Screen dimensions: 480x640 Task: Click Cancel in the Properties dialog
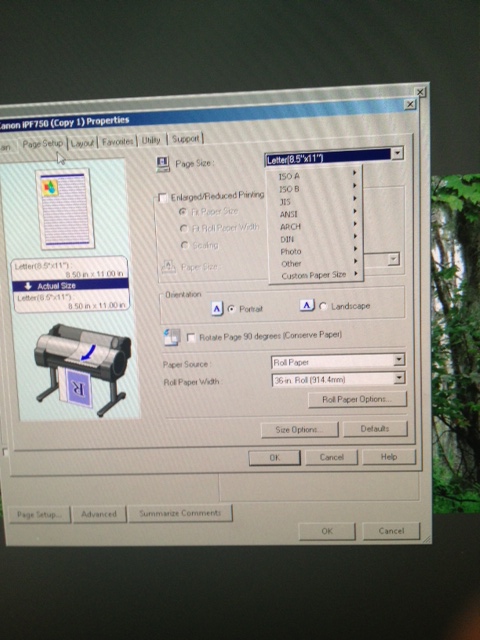point(331,457)
